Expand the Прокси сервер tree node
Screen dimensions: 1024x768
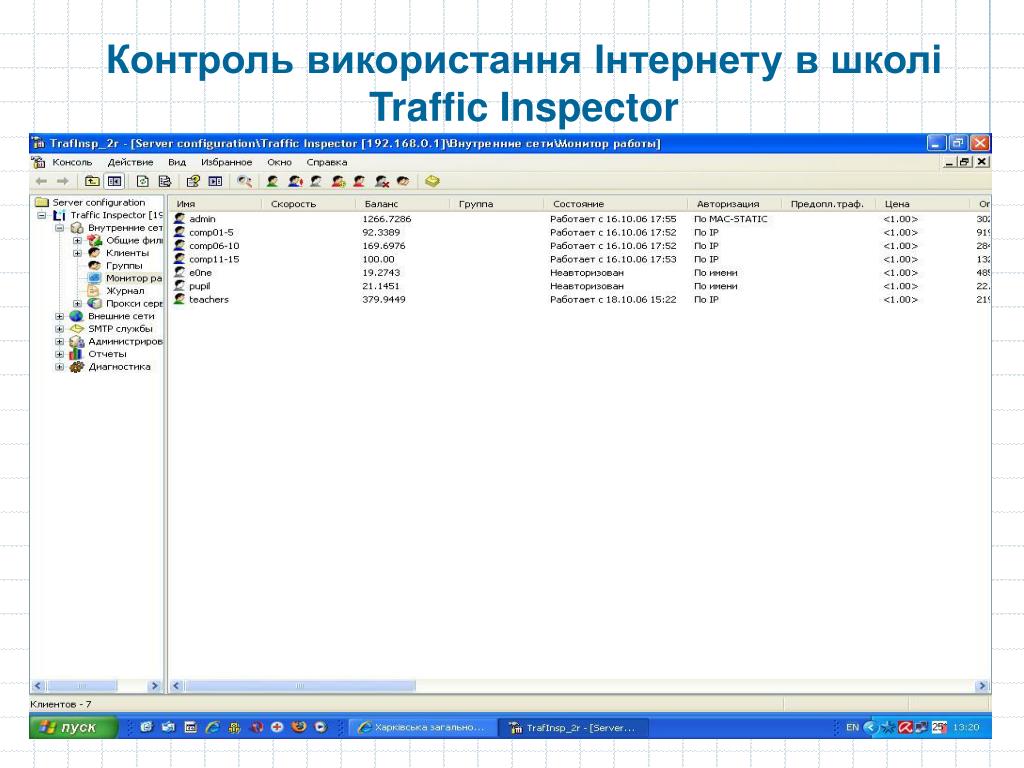[77, 304]
